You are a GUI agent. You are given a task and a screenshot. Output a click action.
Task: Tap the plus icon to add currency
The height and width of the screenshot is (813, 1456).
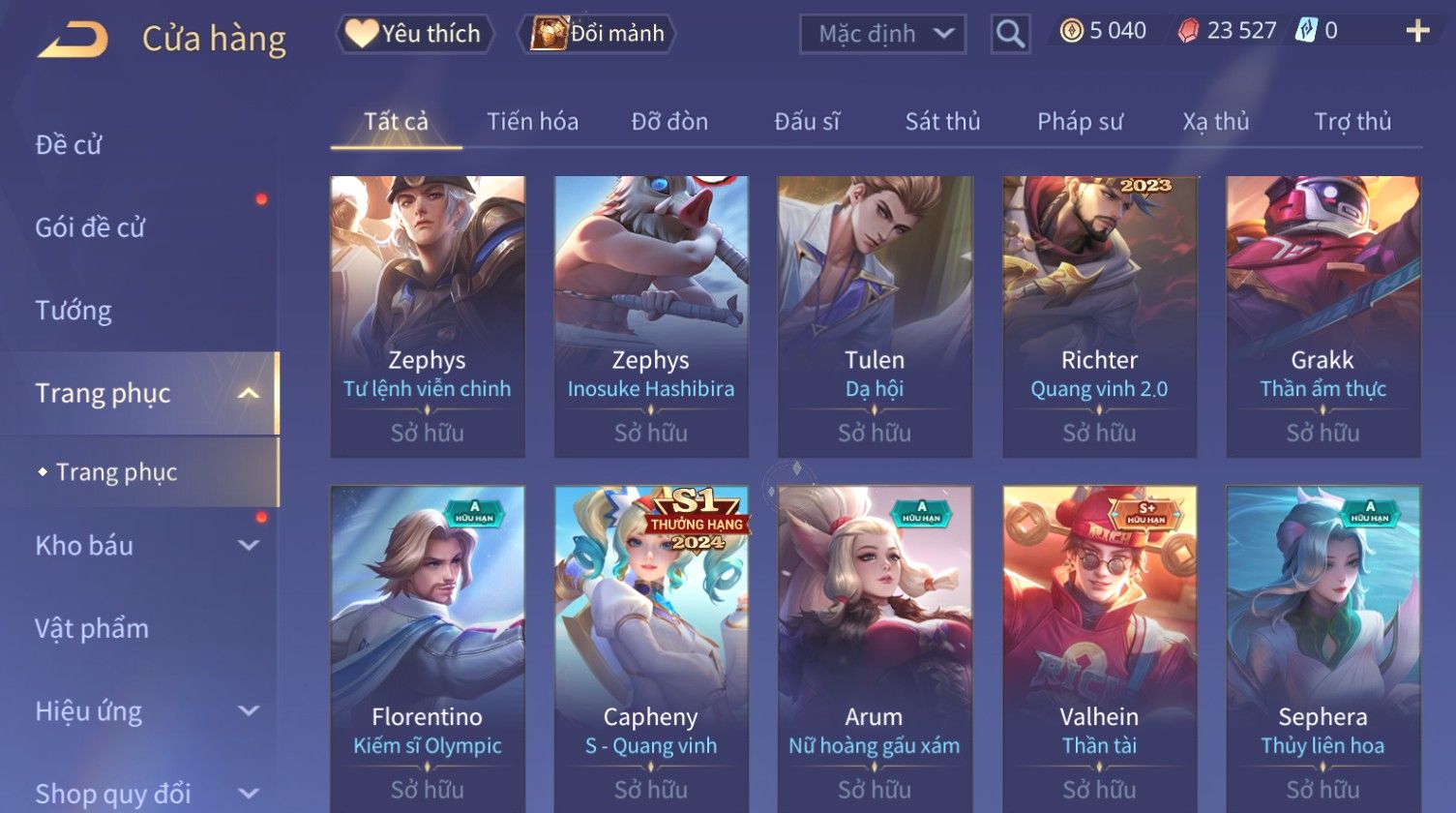click(1417, 32)
